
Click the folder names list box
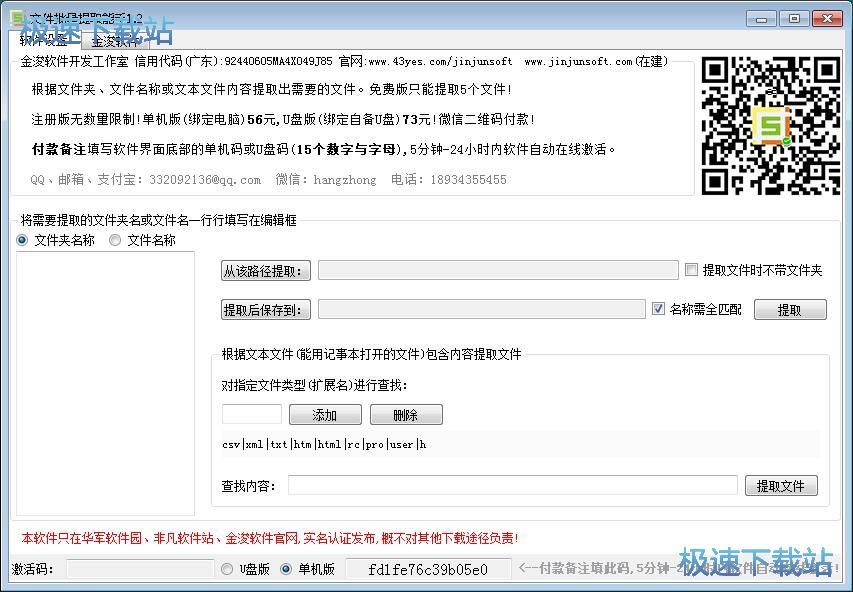pyautogui.click(x=105, y=383)
